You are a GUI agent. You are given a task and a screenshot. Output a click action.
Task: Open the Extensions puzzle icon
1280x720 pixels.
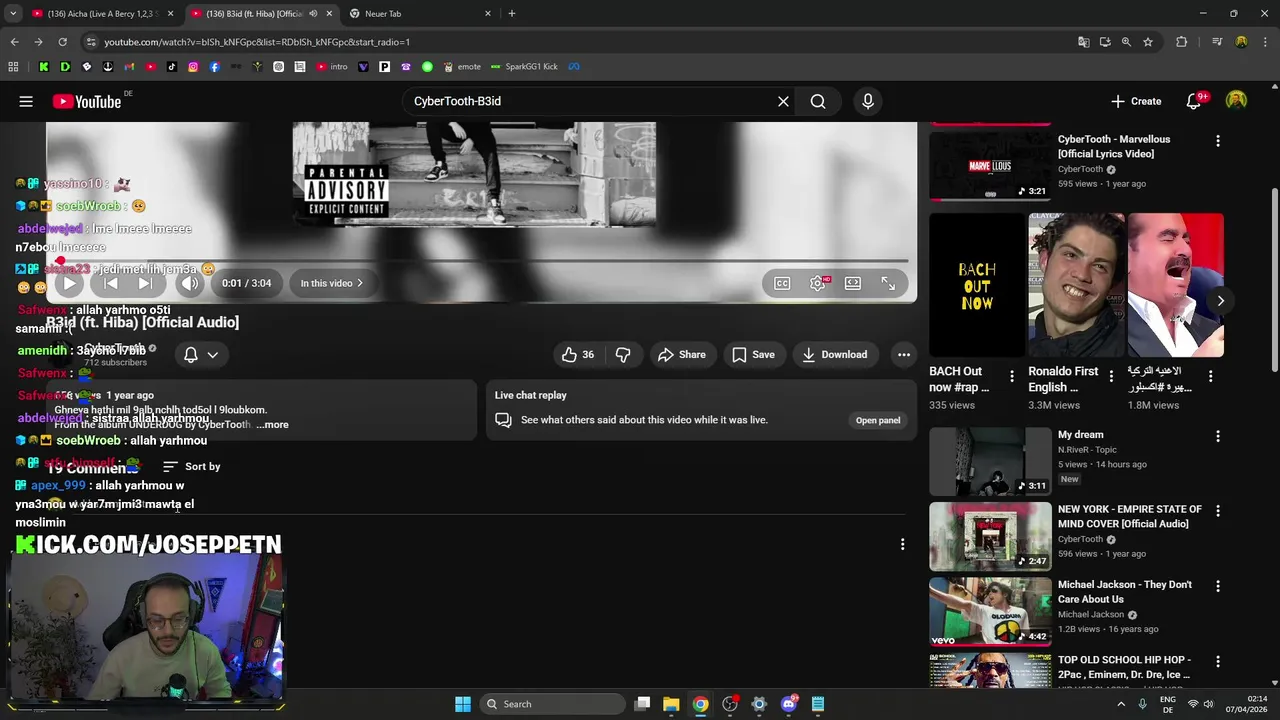point(1181,42)
